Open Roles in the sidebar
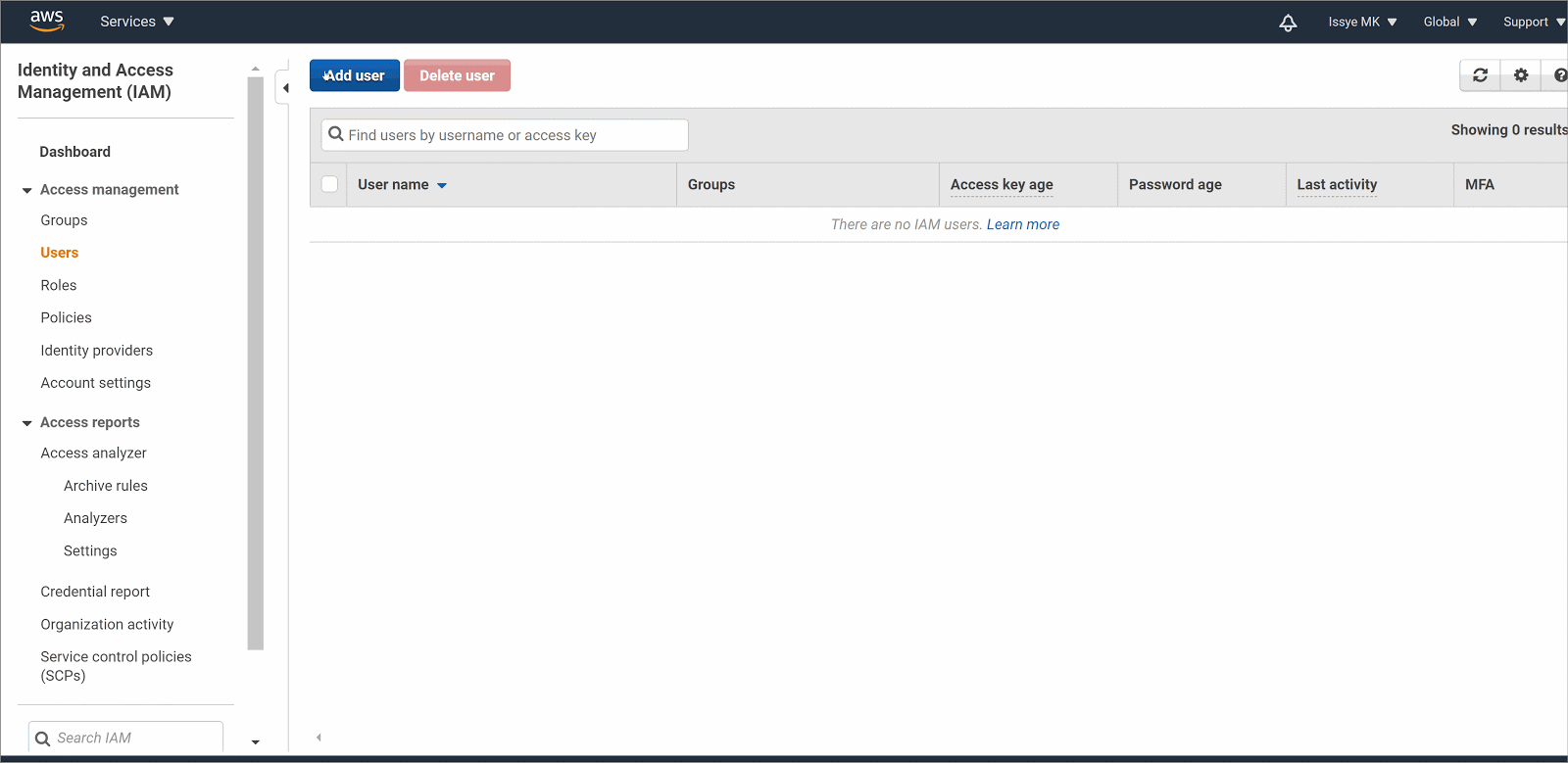This screenshot has width=1568, height=763. tap(58, 285)
